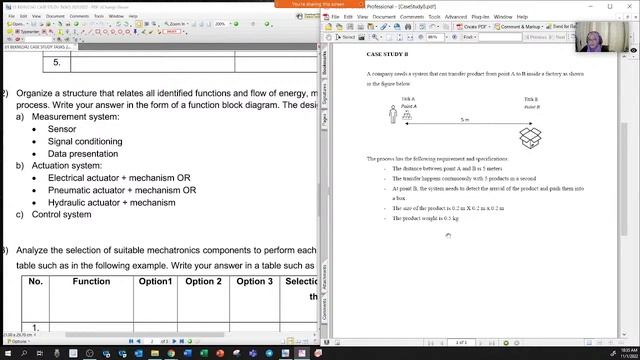Click the Acrobat open folder icon
Screen dimensions: 640x360
pyautogui.click(x=329, y=27)
